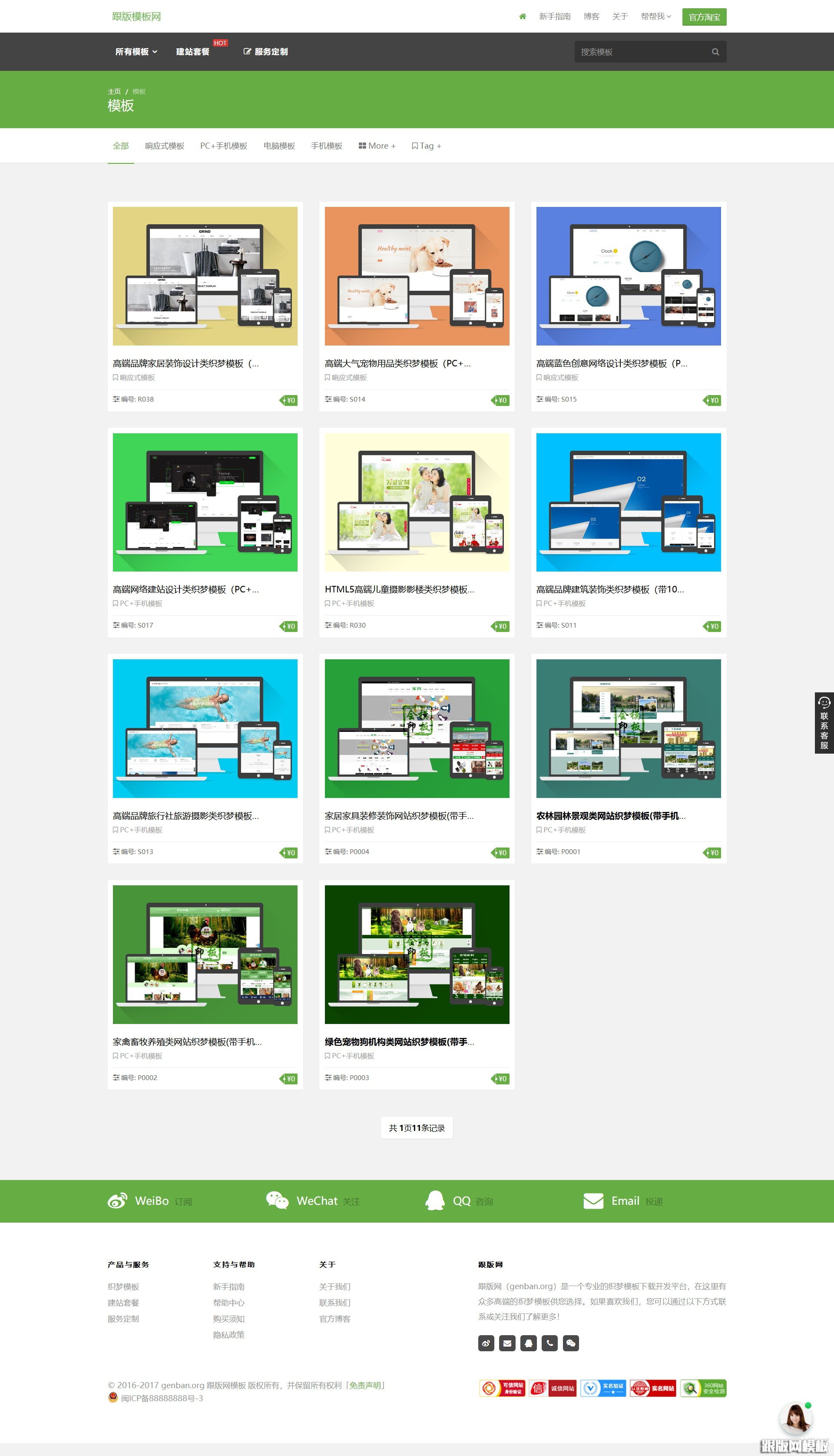The image size is (834, 1456).
Task: Expand the More + category filter
Action: pyautogui.click(x=377, y=146)
